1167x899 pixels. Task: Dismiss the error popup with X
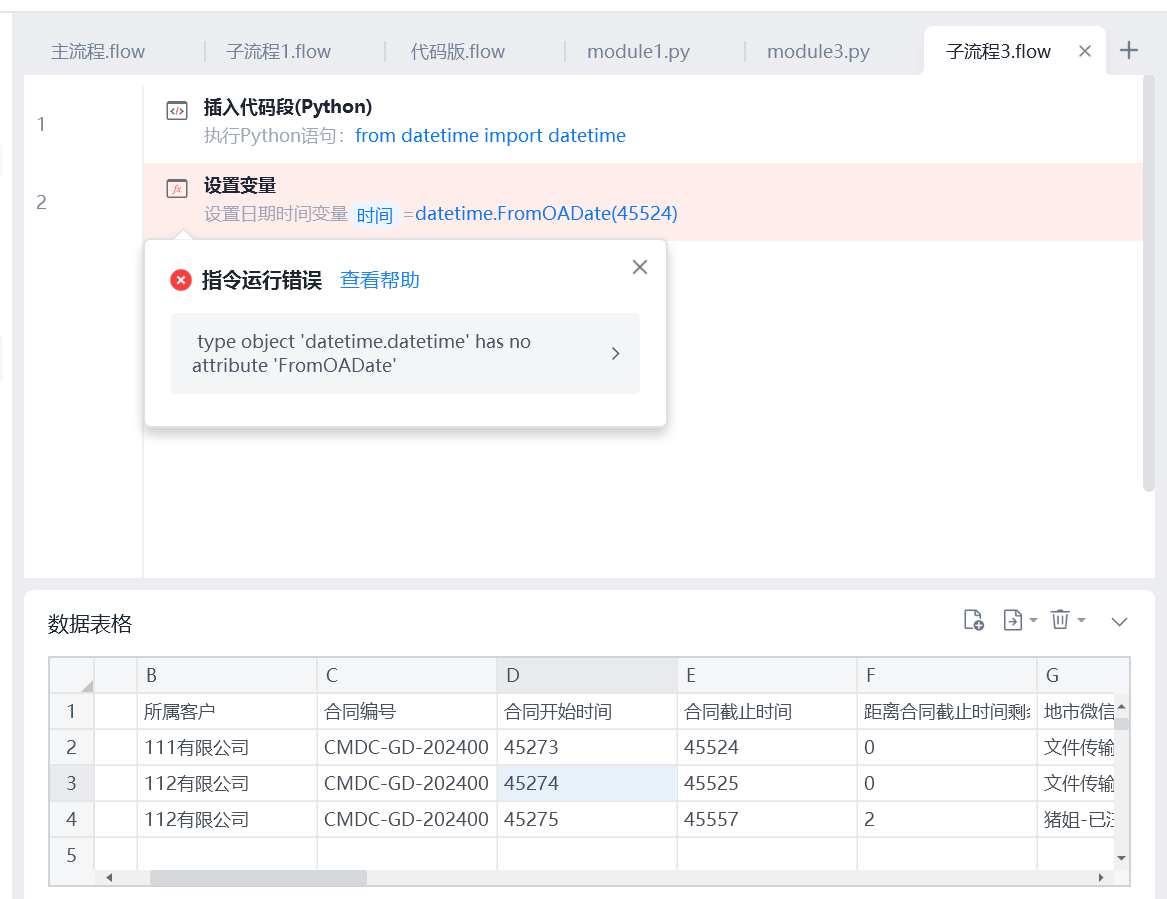[x=640, y=267]
